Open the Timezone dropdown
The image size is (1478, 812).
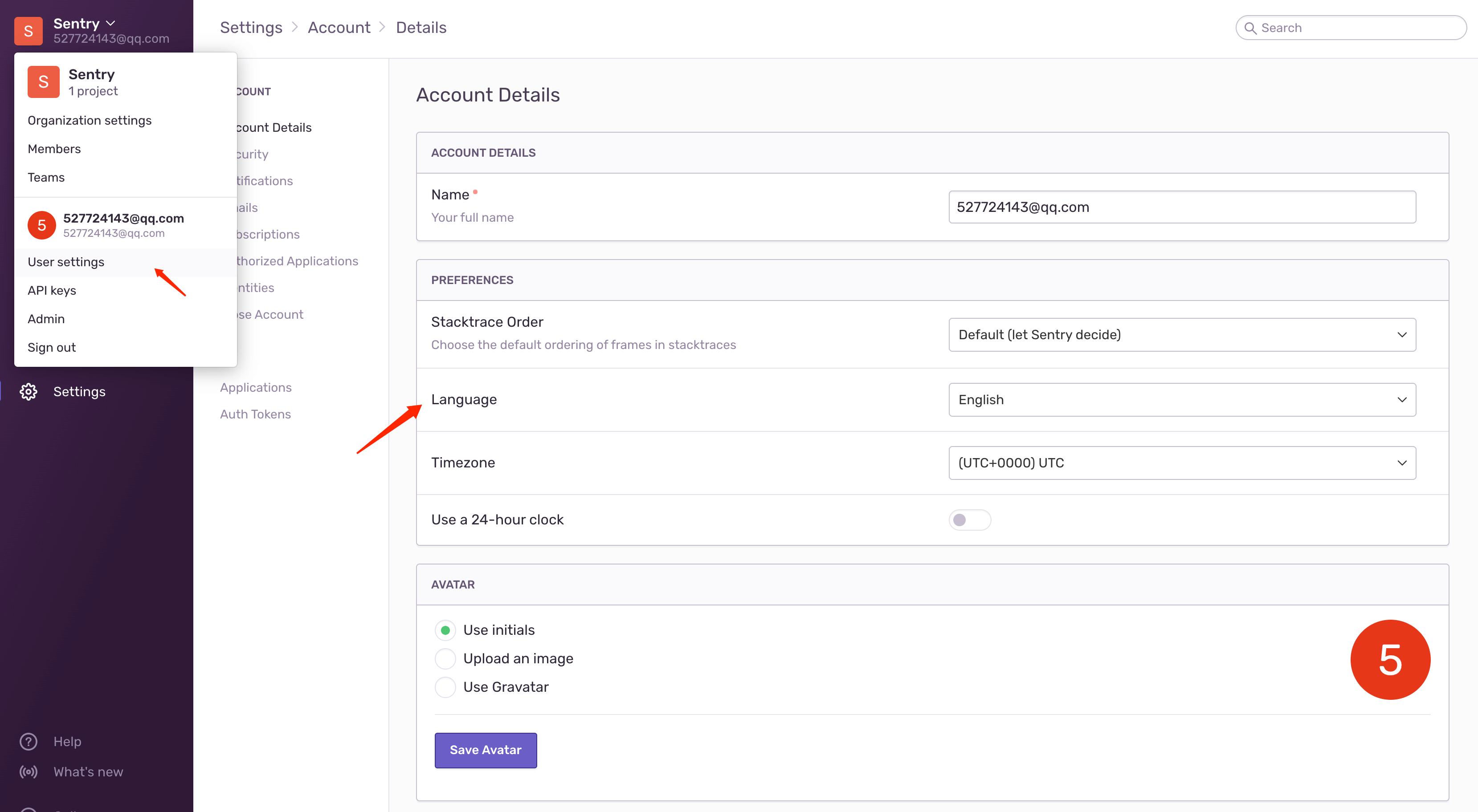click(1182, 463)
